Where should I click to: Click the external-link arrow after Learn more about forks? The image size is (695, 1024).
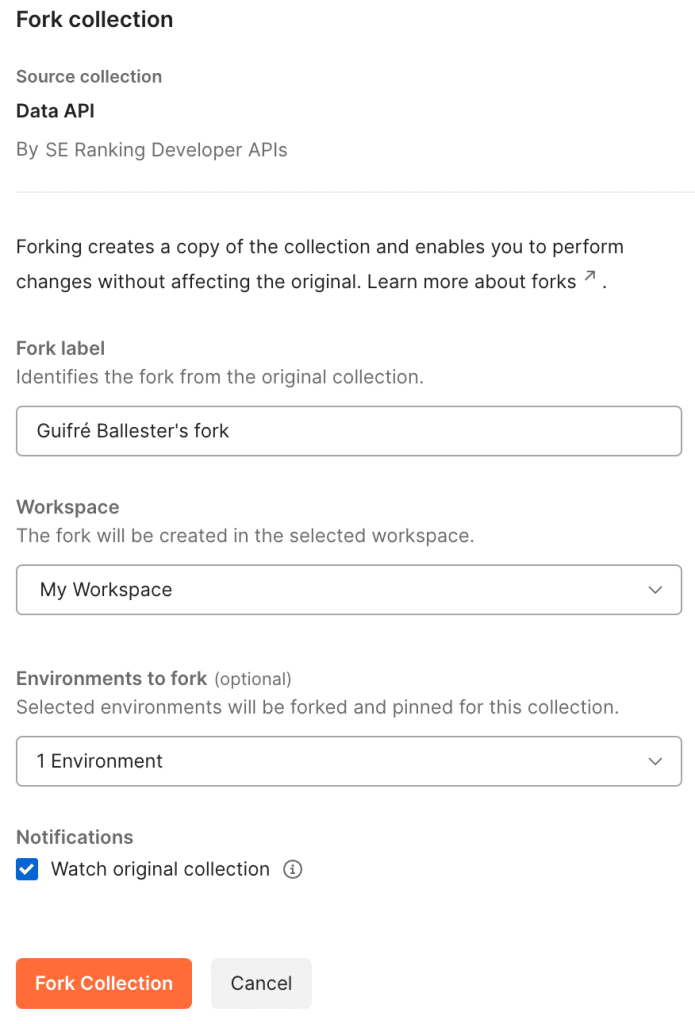(x=590, y=276)
